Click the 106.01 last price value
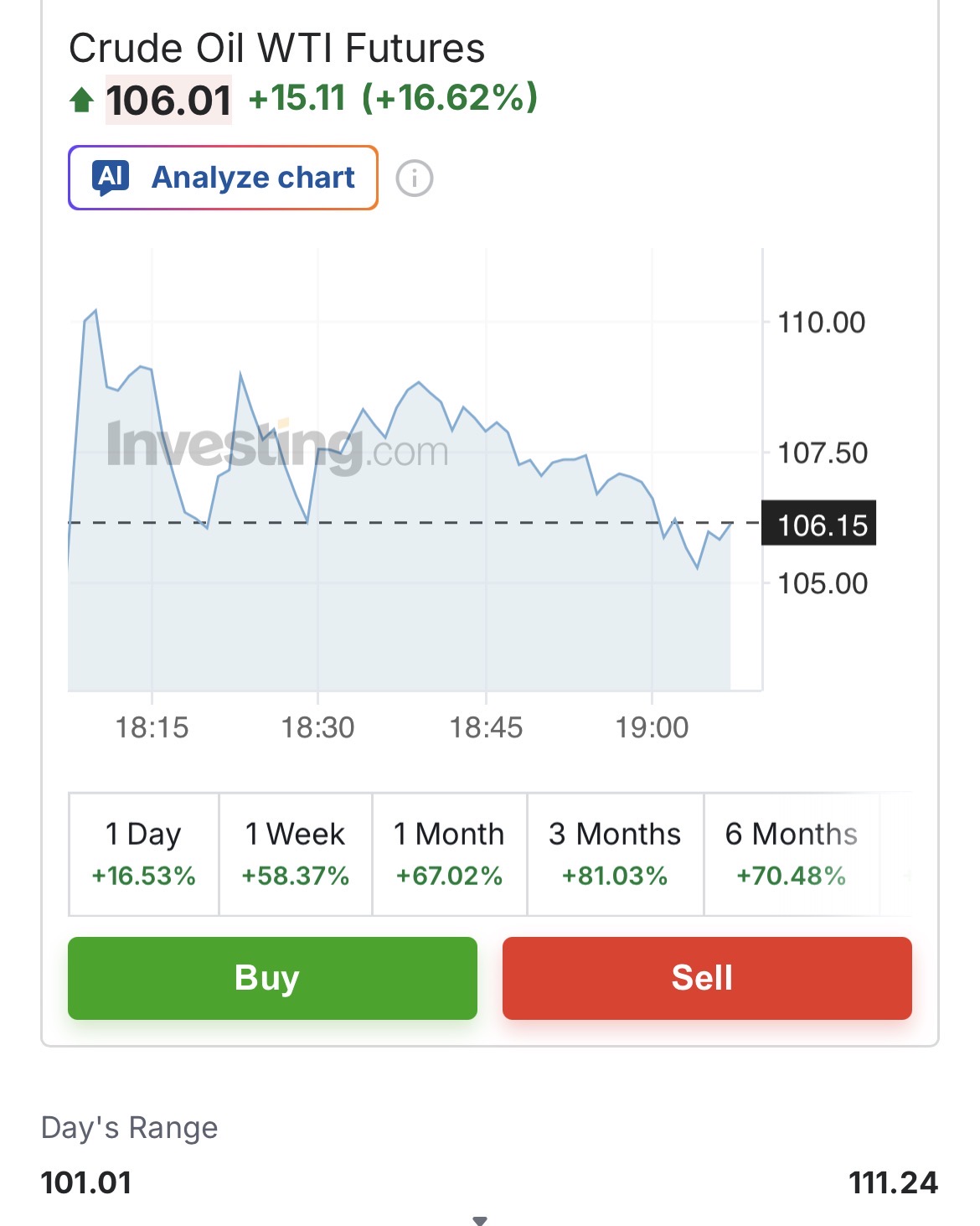 point(168,101)
